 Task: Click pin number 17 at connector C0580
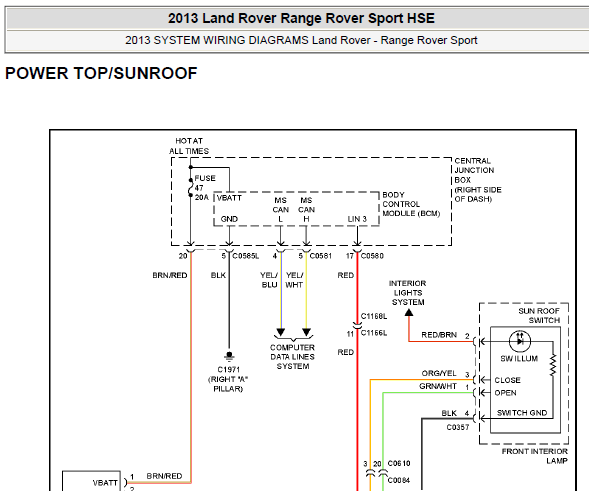[350, 256]
